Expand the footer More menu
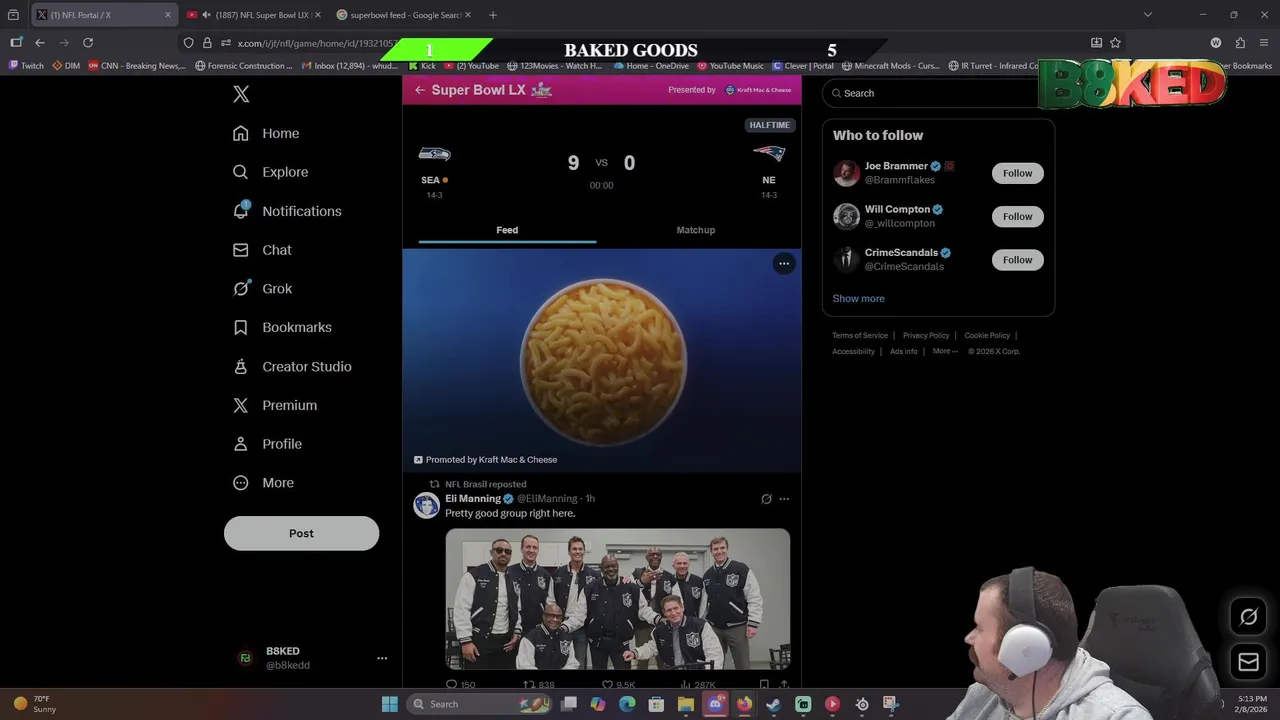Viewport: 1280px width, 720px height. pyautogui.click(x=945, y=351)
